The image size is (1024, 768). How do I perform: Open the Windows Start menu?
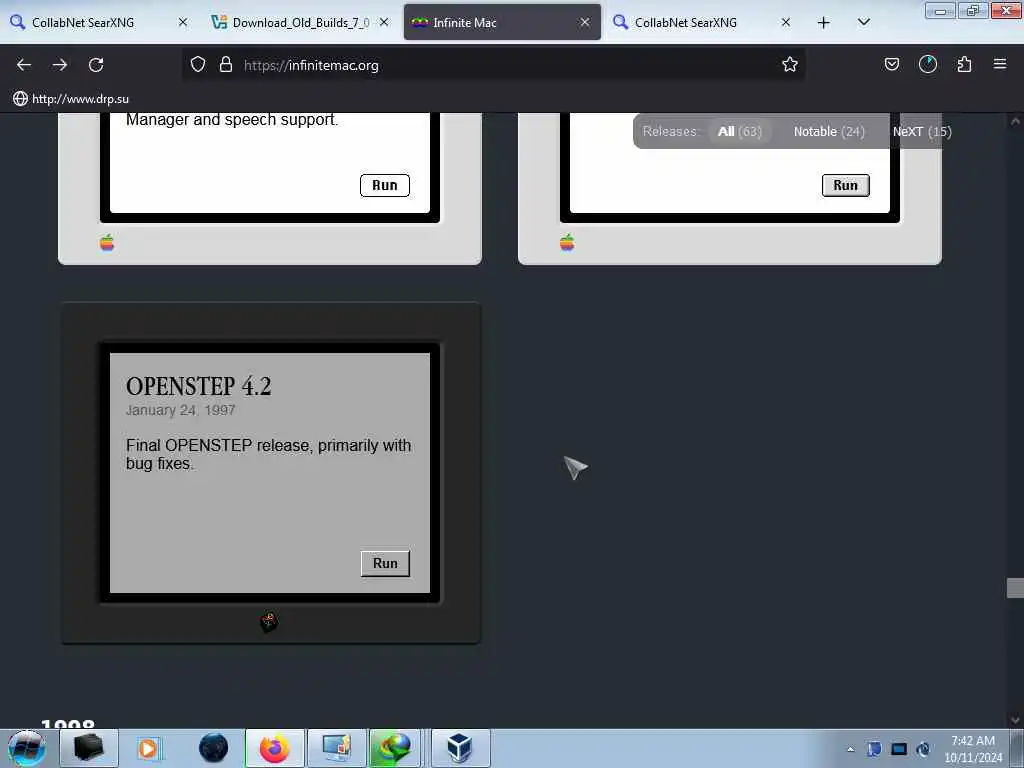point(26,748)
